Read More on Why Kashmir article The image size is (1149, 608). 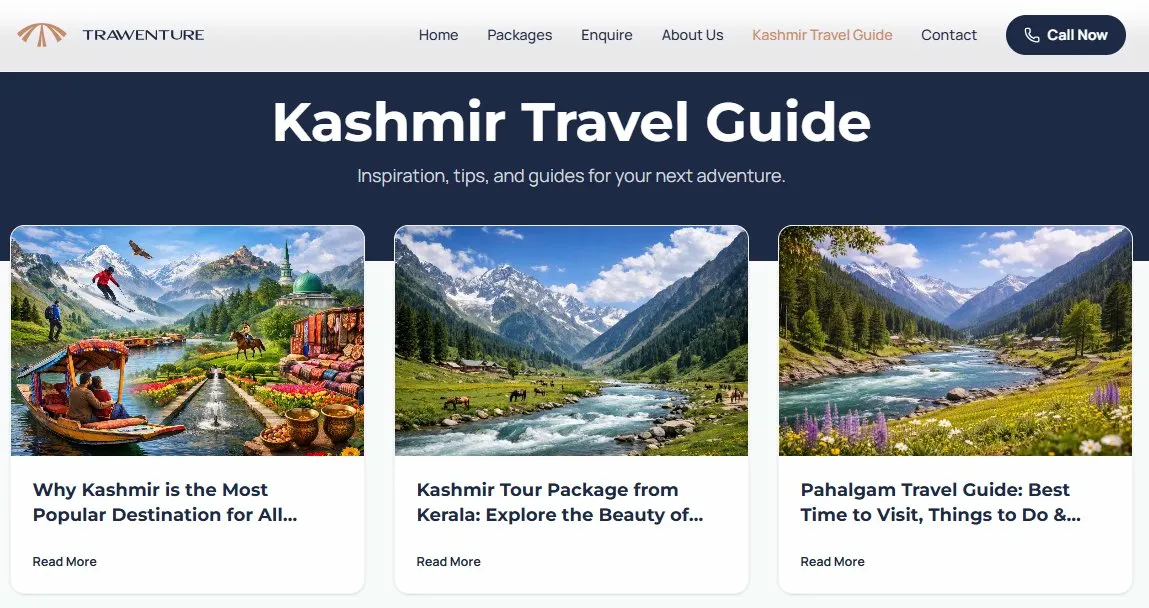pyautogui.click(x=64, y=562)
